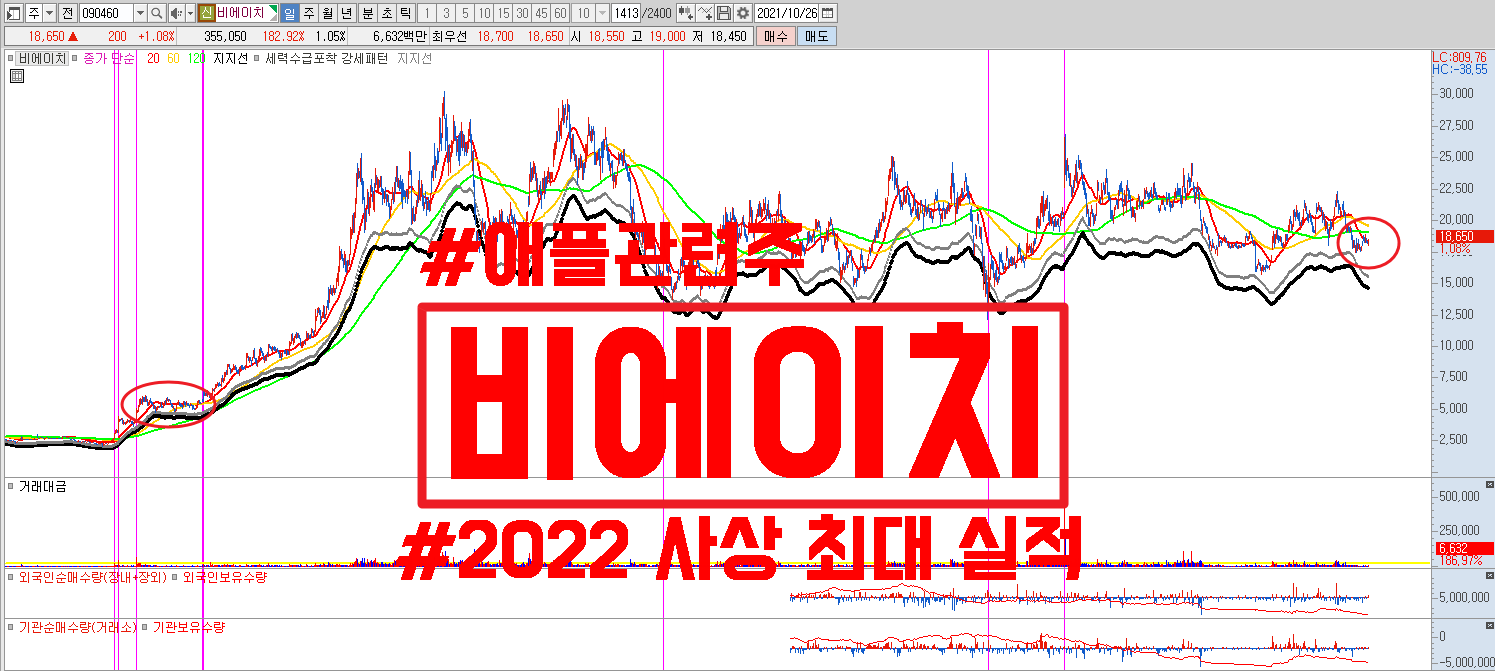Switch to 월 monthly chart period
This screenshot has height=671, width=1495.
coord(327,13)
